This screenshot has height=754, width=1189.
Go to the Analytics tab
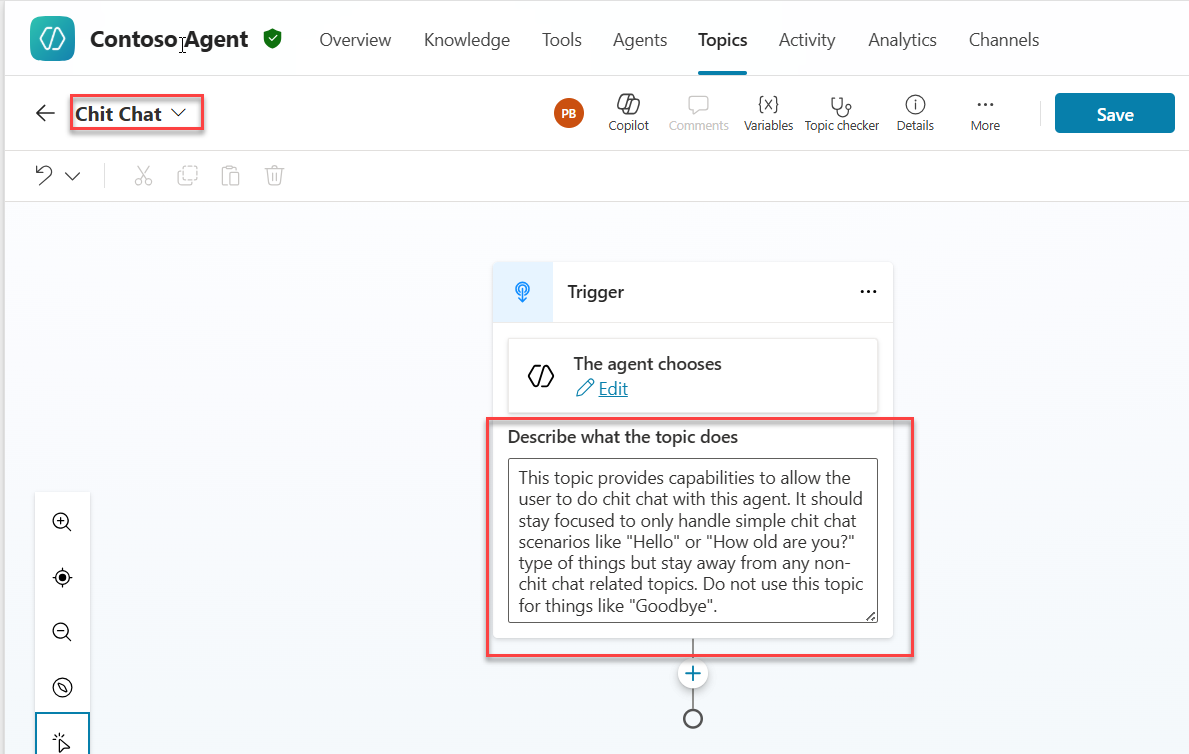[902, 40]
